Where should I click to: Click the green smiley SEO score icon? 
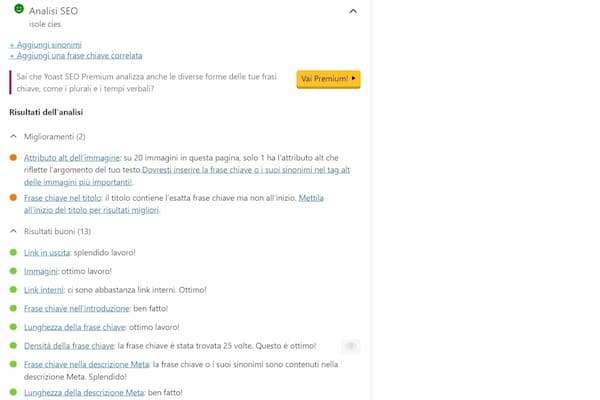click(19, 9)
